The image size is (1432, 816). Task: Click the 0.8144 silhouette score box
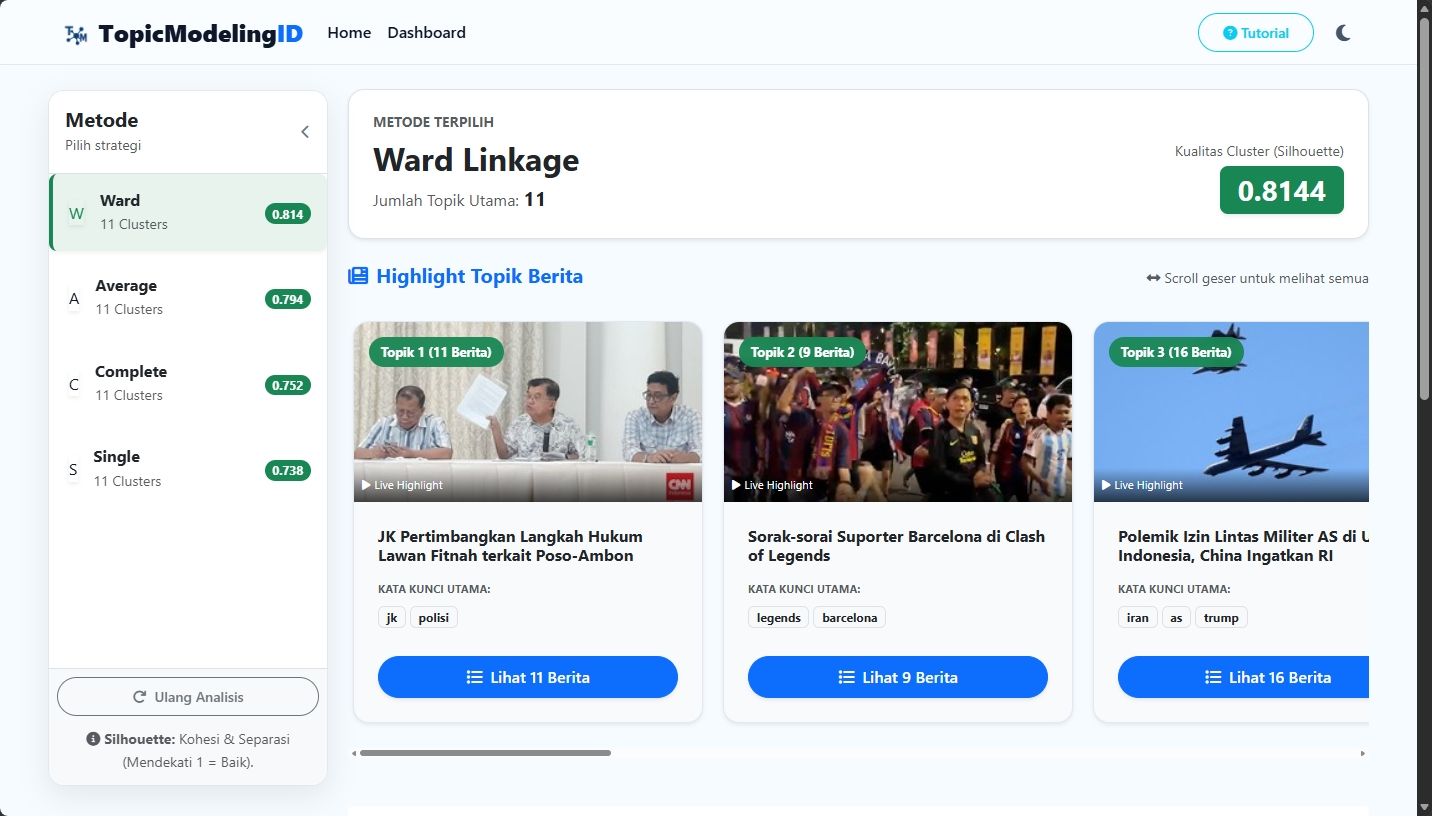tap(1281, 190)
